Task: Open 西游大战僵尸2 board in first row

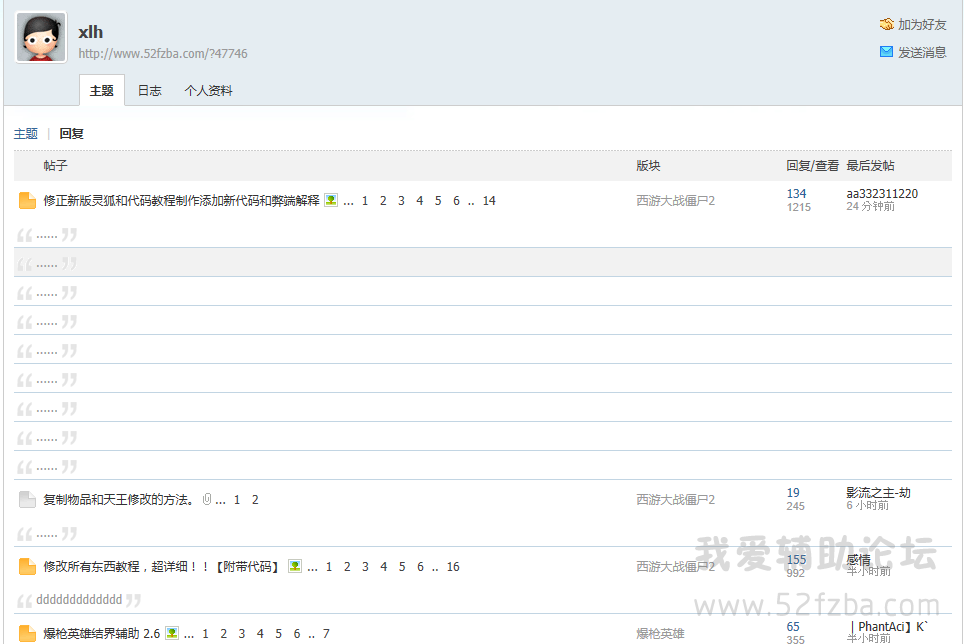Action: pos(676,200)
